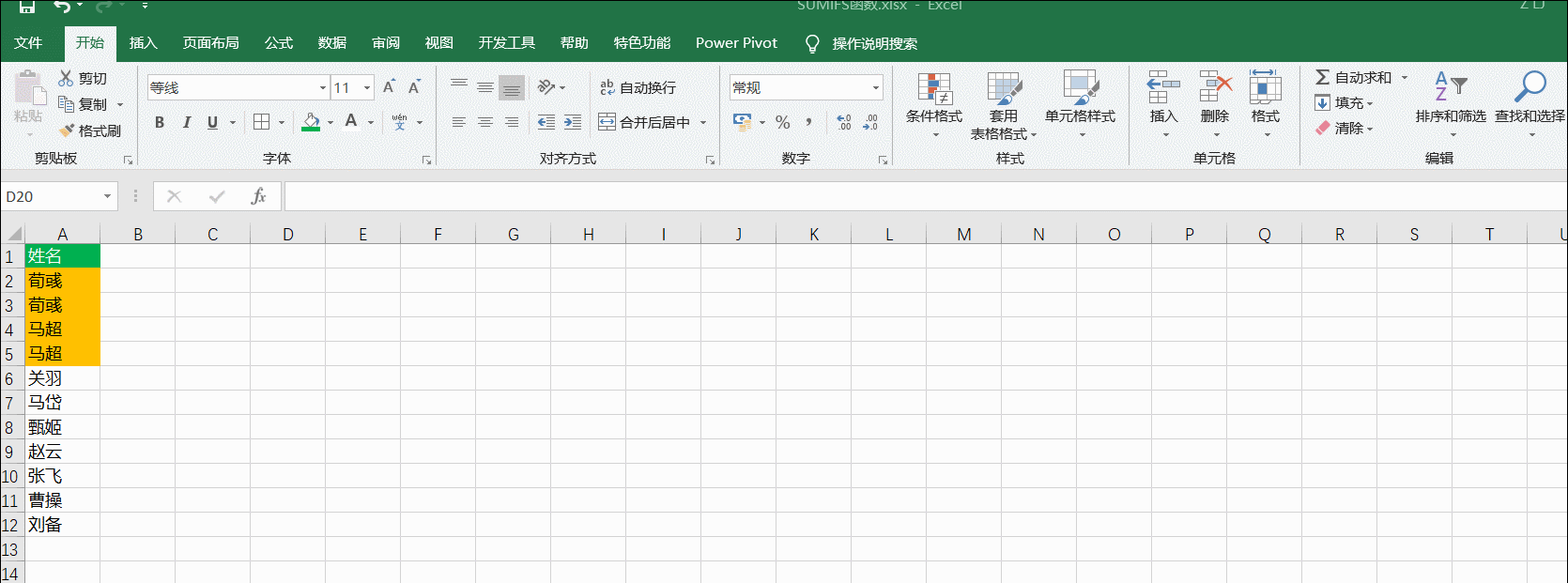Open the font group dialog launcher
This screenshot has height=583, width=1568.
pos(426,161)
